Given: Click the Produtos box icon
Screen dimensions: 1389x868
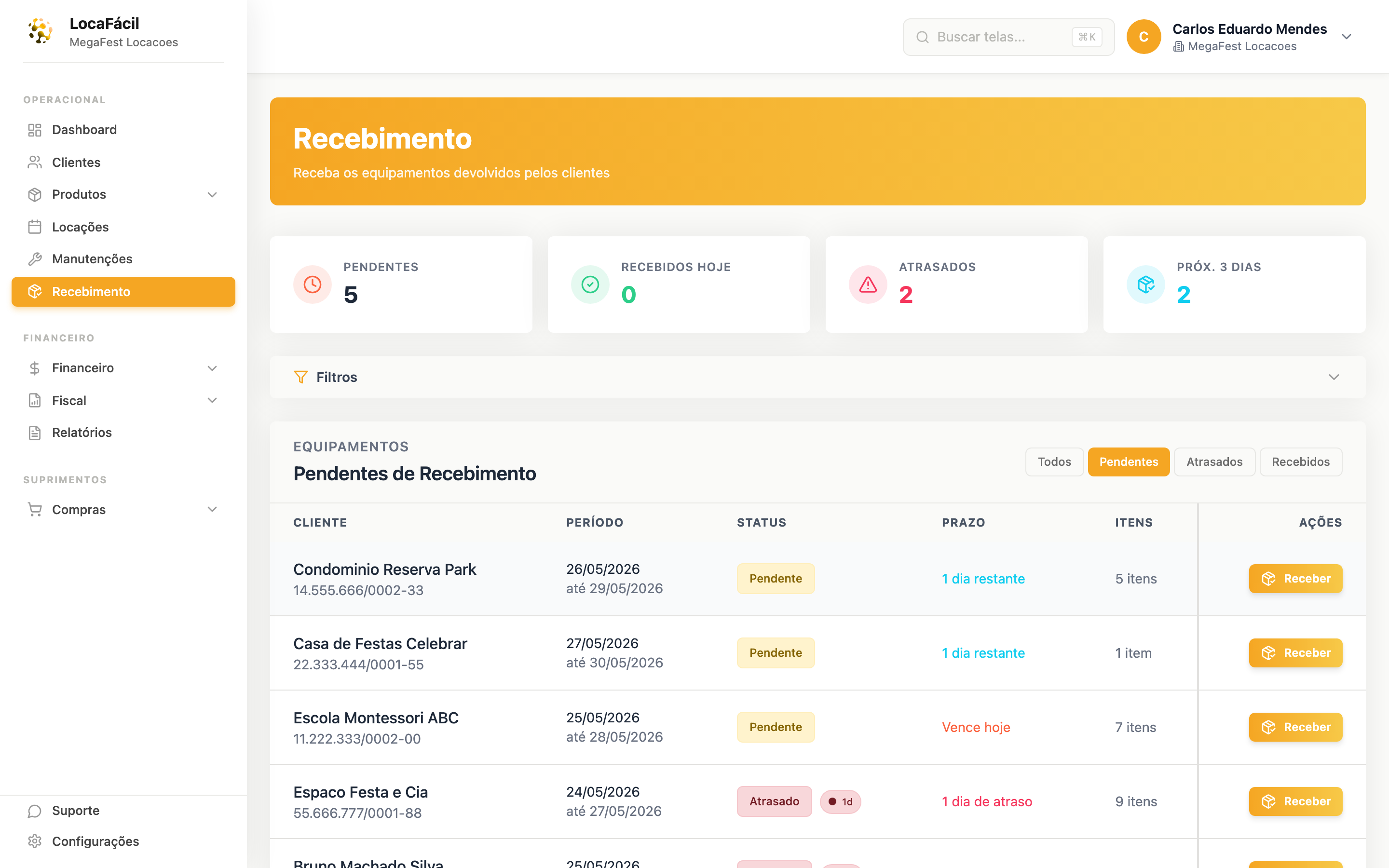Looking at the screenshot, I should 34,195.
